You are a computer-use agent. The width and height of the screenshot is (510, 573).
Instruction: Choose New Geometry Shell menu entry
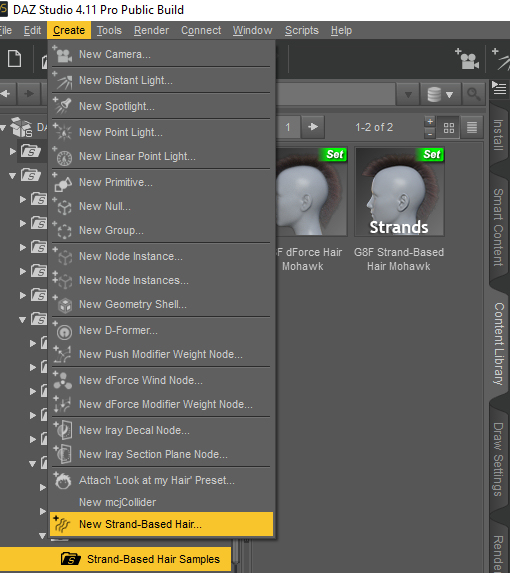click(x=161, y=304)
